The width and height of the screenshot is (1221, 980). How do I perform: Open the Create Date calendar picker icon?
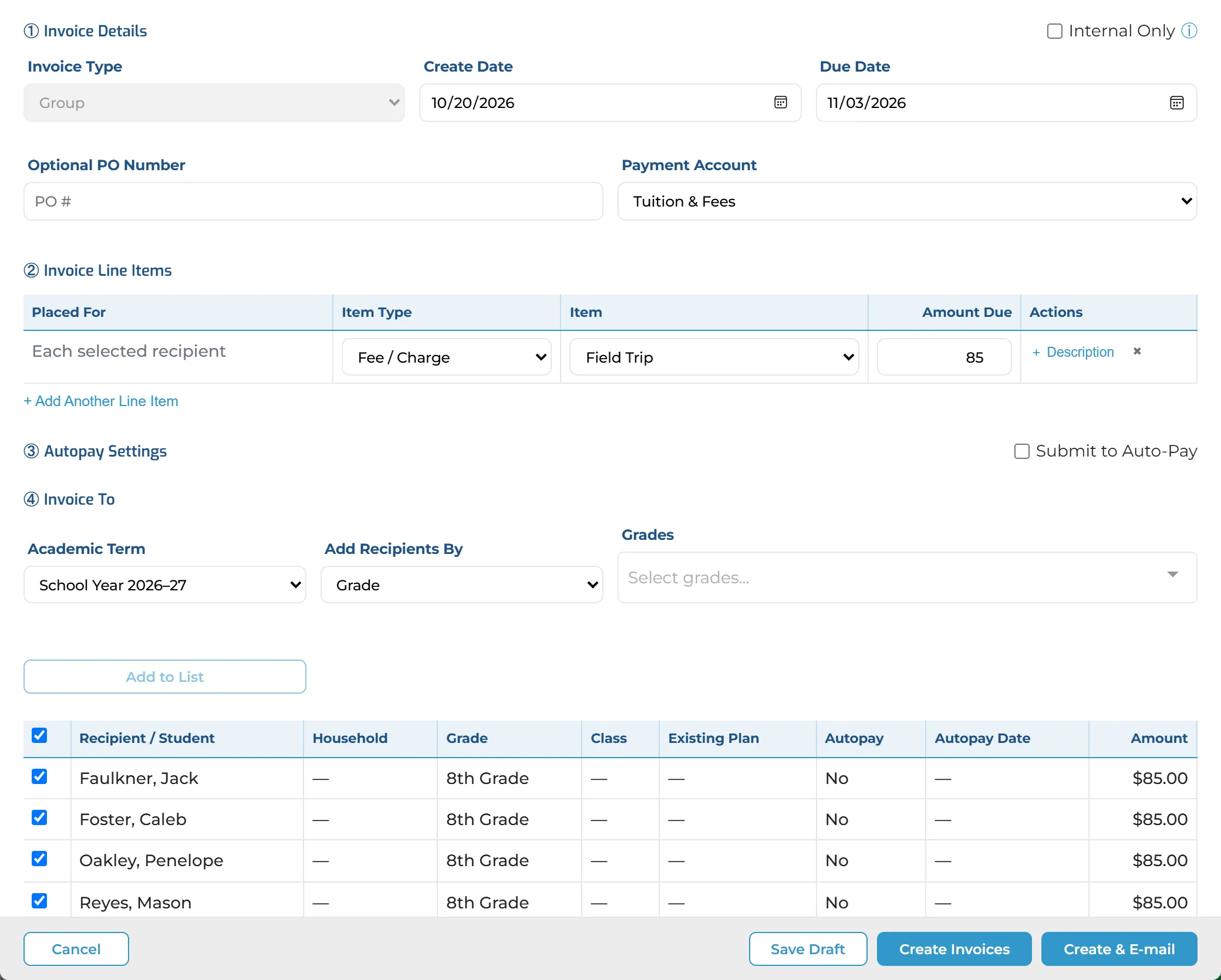pos(780,103)
